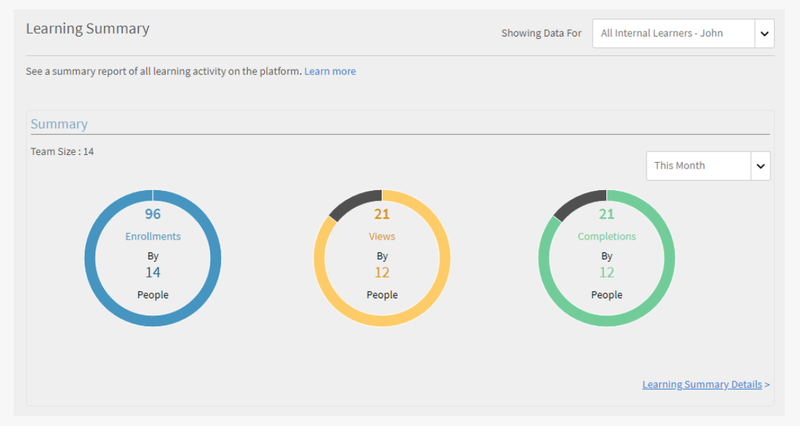Click the dark gray segment of Completions chart
Screen dimensions: 800x426
point(579,201)
